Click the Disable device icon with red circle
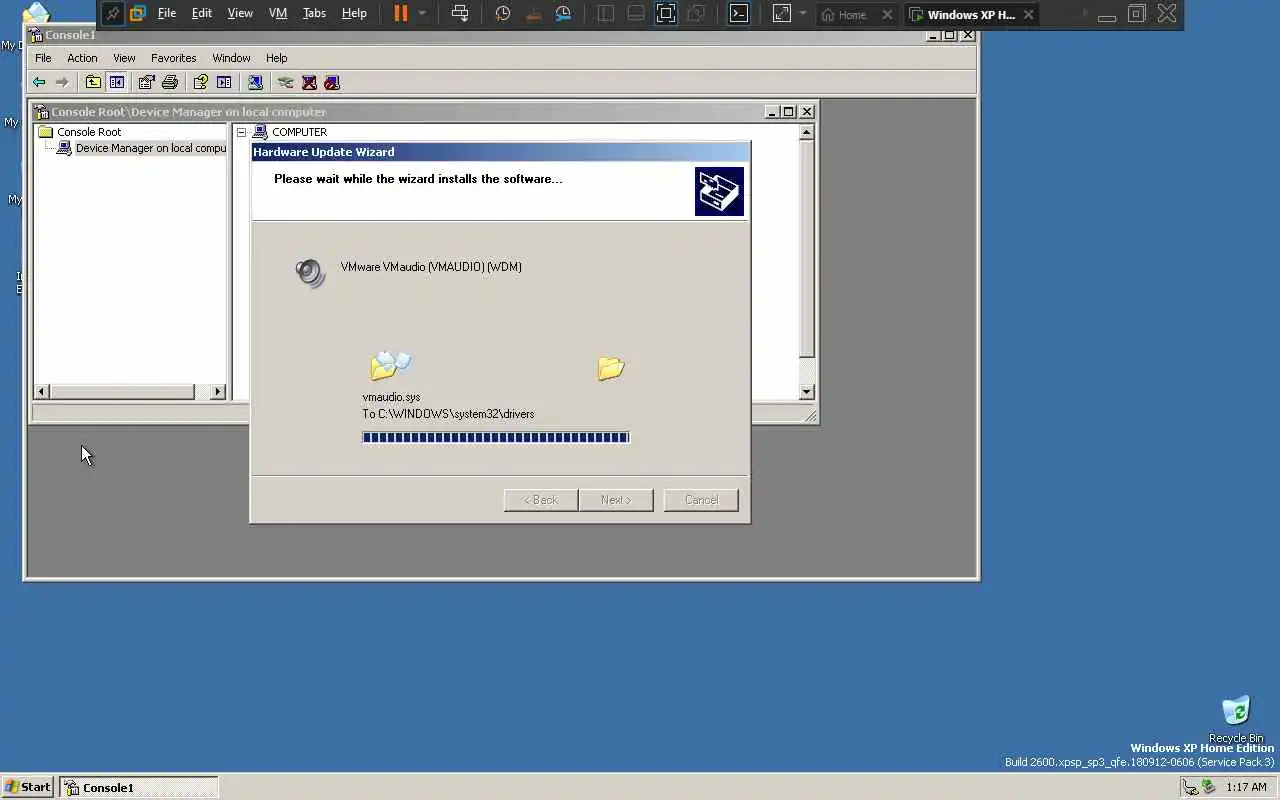 click(332, 83)
